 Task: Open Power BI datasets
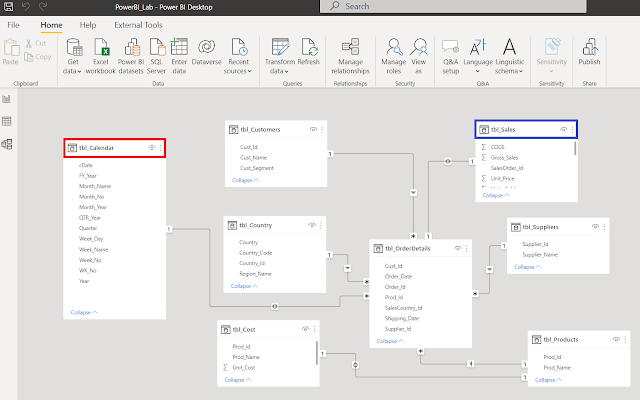tap(131, 56)
